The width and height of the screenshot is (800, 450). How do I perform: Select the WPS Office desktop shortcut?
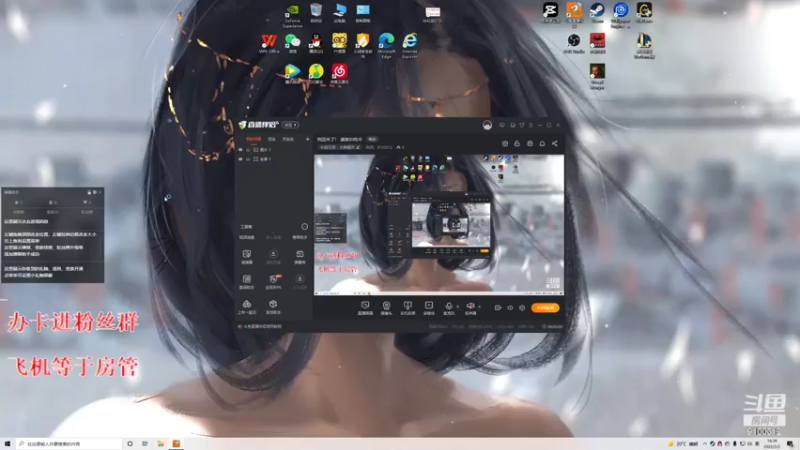point(269,44)
